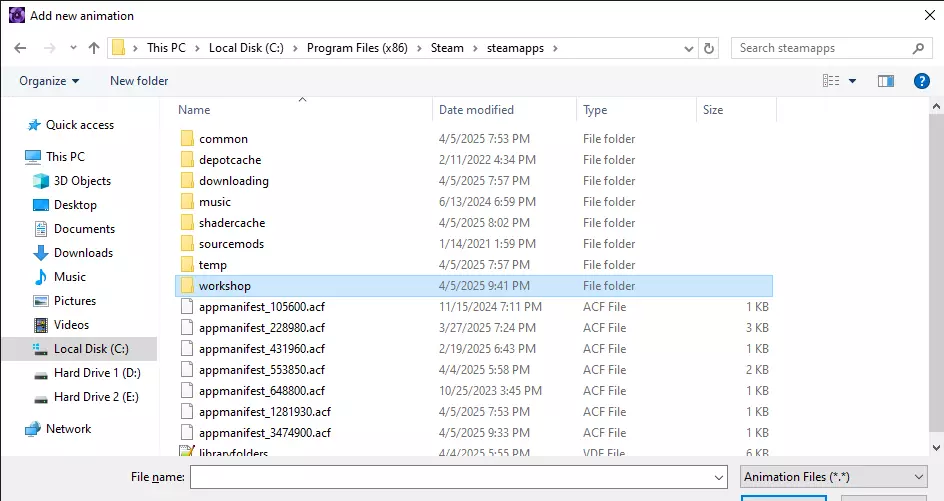Select the depotcache folder icon
The height and width of the screenshot is (501, 944).
[187, 160]
